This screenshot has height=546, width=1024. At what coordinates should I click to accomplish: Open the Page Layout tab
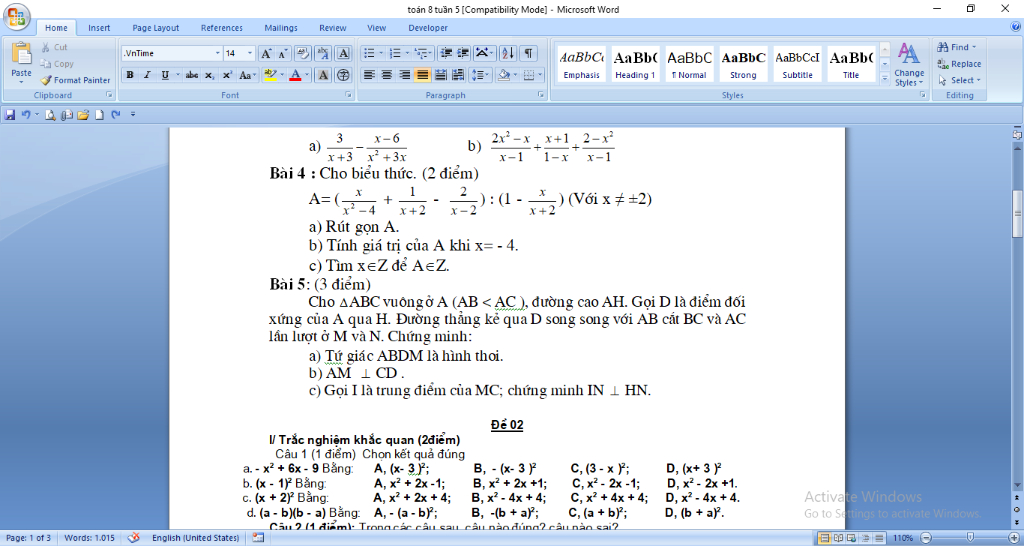tap(155, 28)
